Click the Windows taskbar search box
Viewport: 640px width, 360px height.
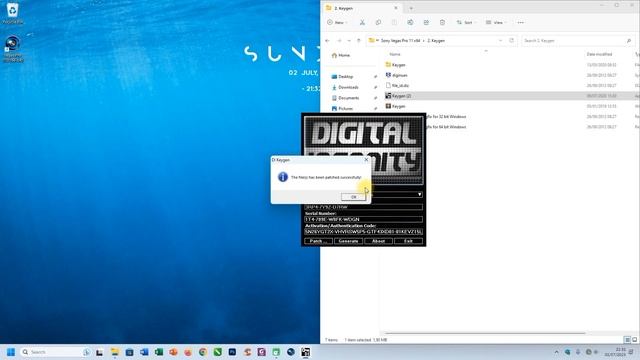click(55, 352)
